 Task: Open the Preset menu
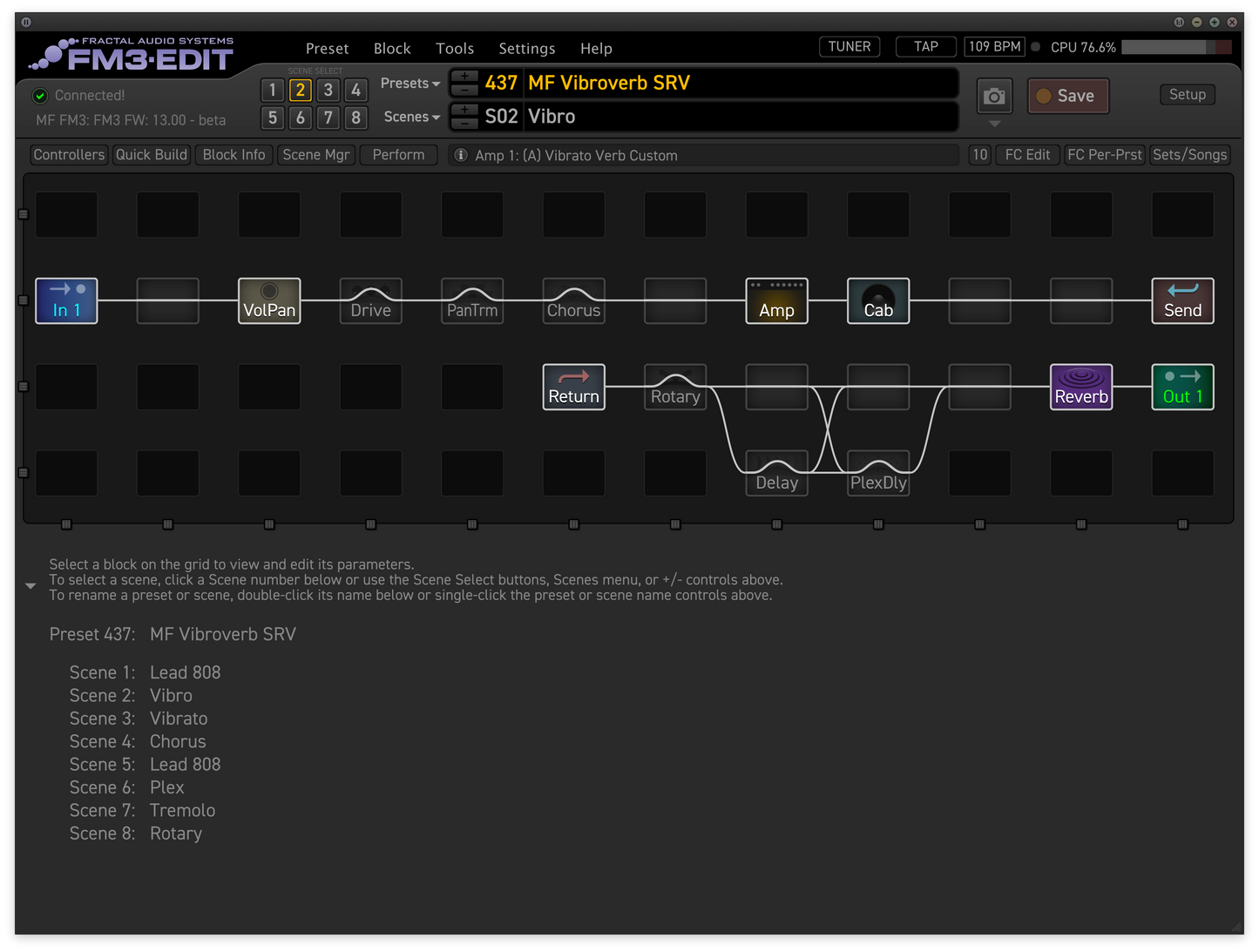pos(327,49)
